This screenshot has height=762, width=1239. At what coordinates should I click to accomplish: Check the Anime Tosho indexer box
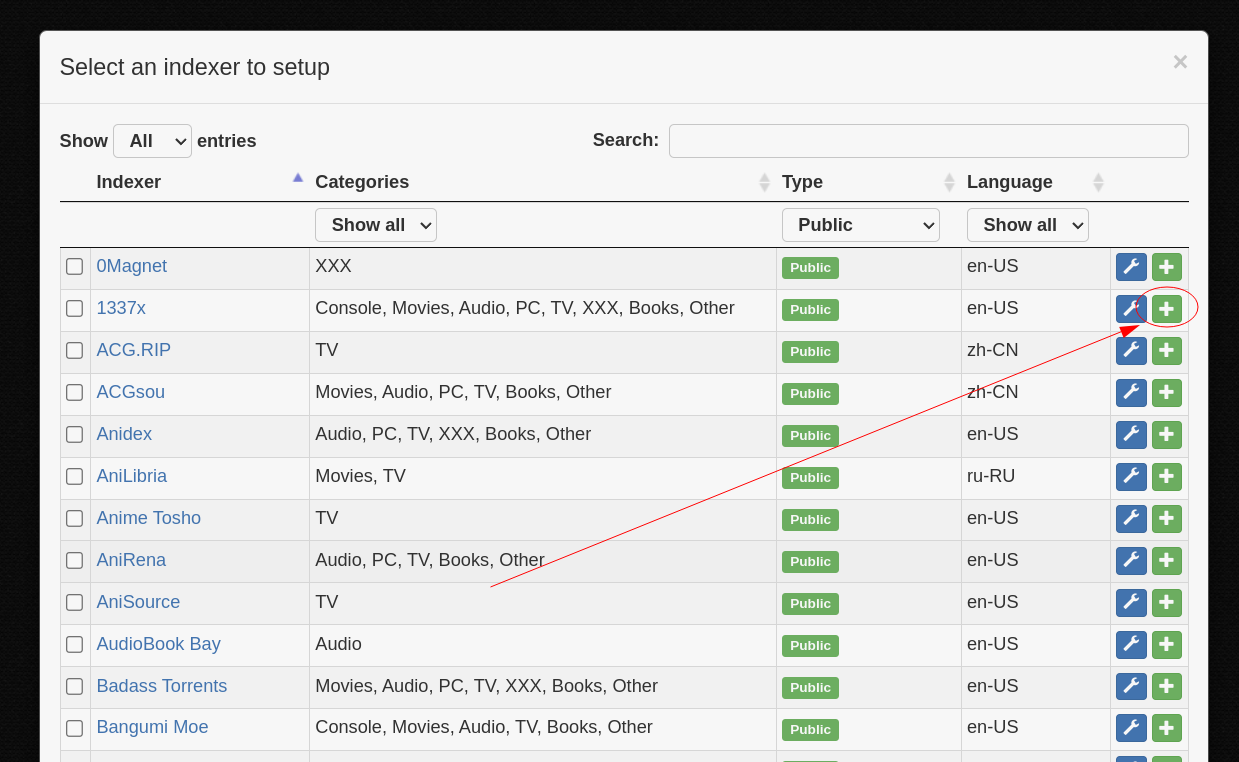point(75,518)
